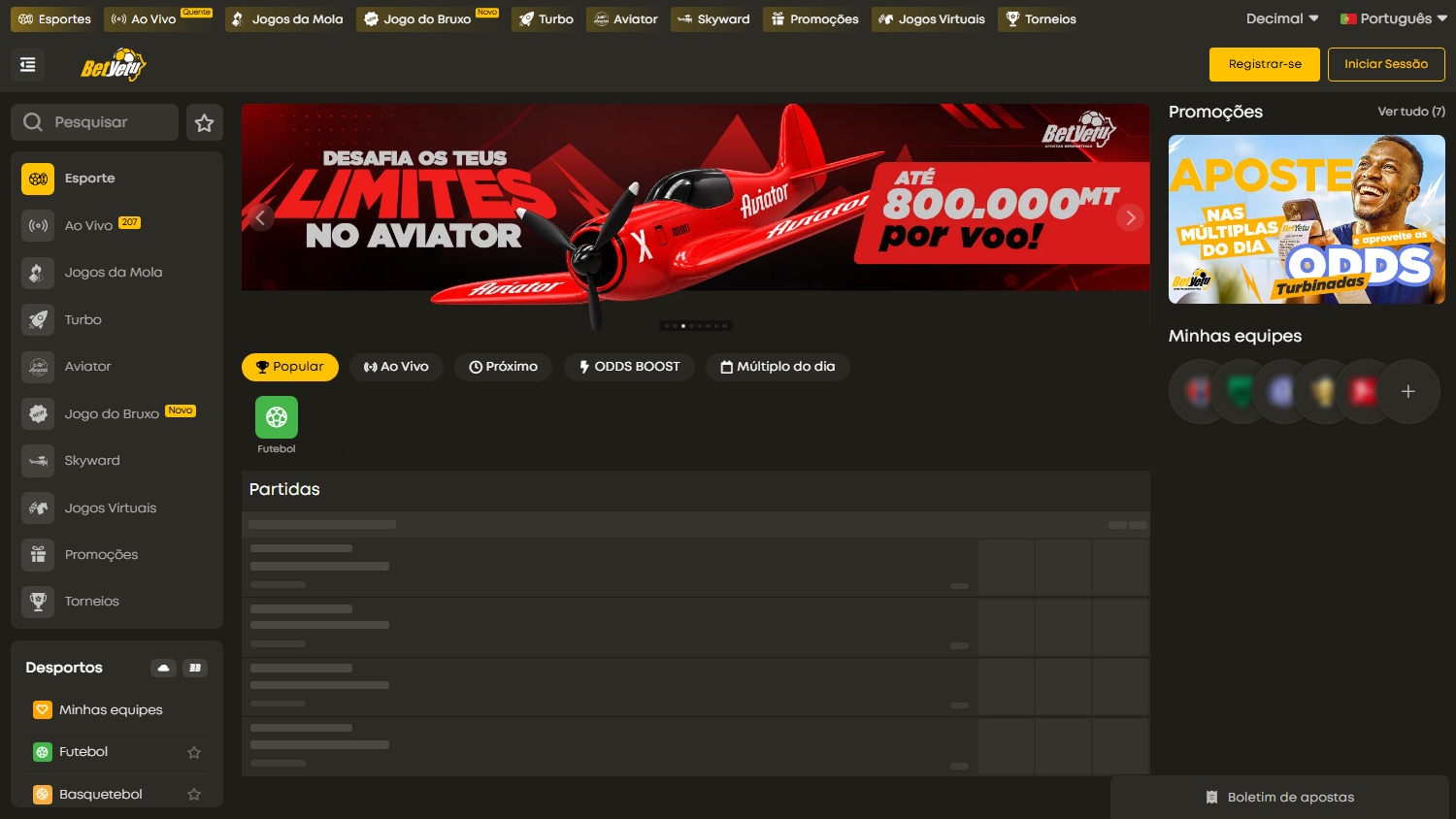Image resolution: width=1456 pixels, height=819 pixels.
Task: Click the favorites star next to search
Action: pyautogui.click(x=204, y=122)
